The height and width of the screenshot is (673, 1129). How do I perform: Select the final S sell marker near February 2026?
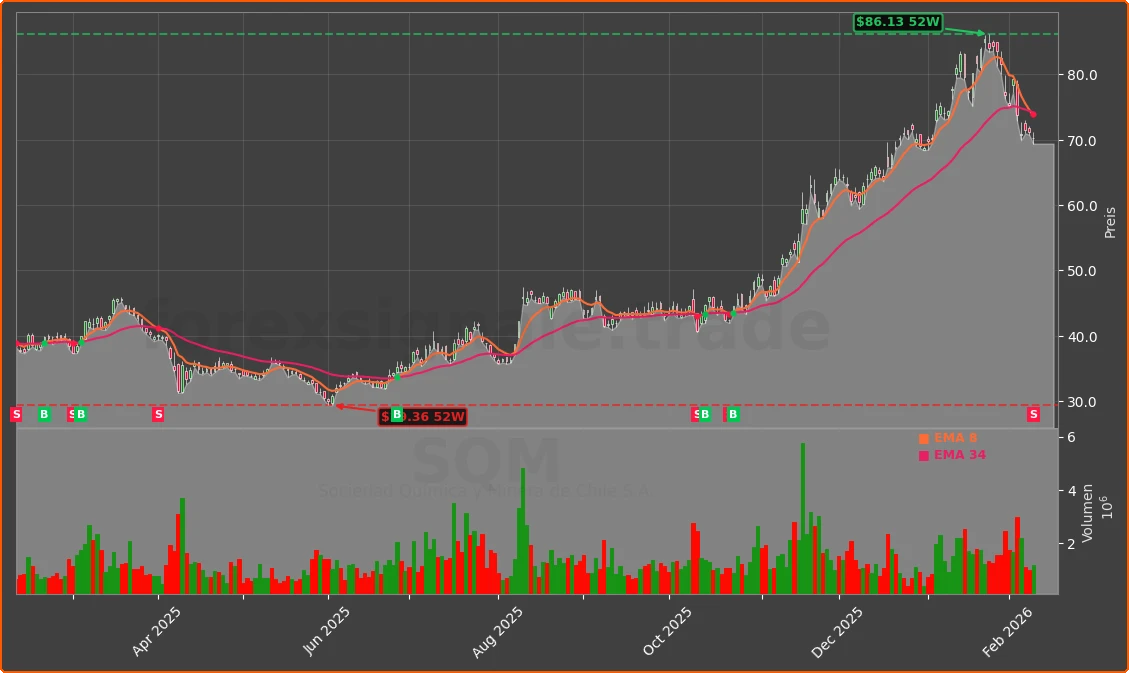[x=1033, y=414]
